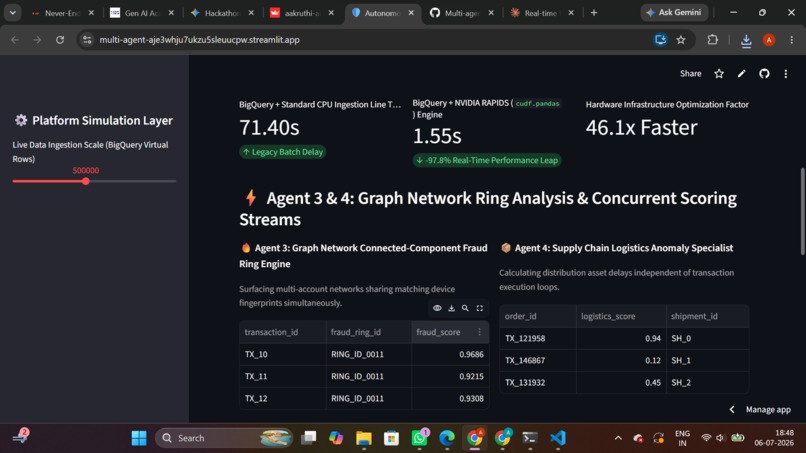Click the Manage app link
This screenshot has height=453, width=806.
(768, 409)
